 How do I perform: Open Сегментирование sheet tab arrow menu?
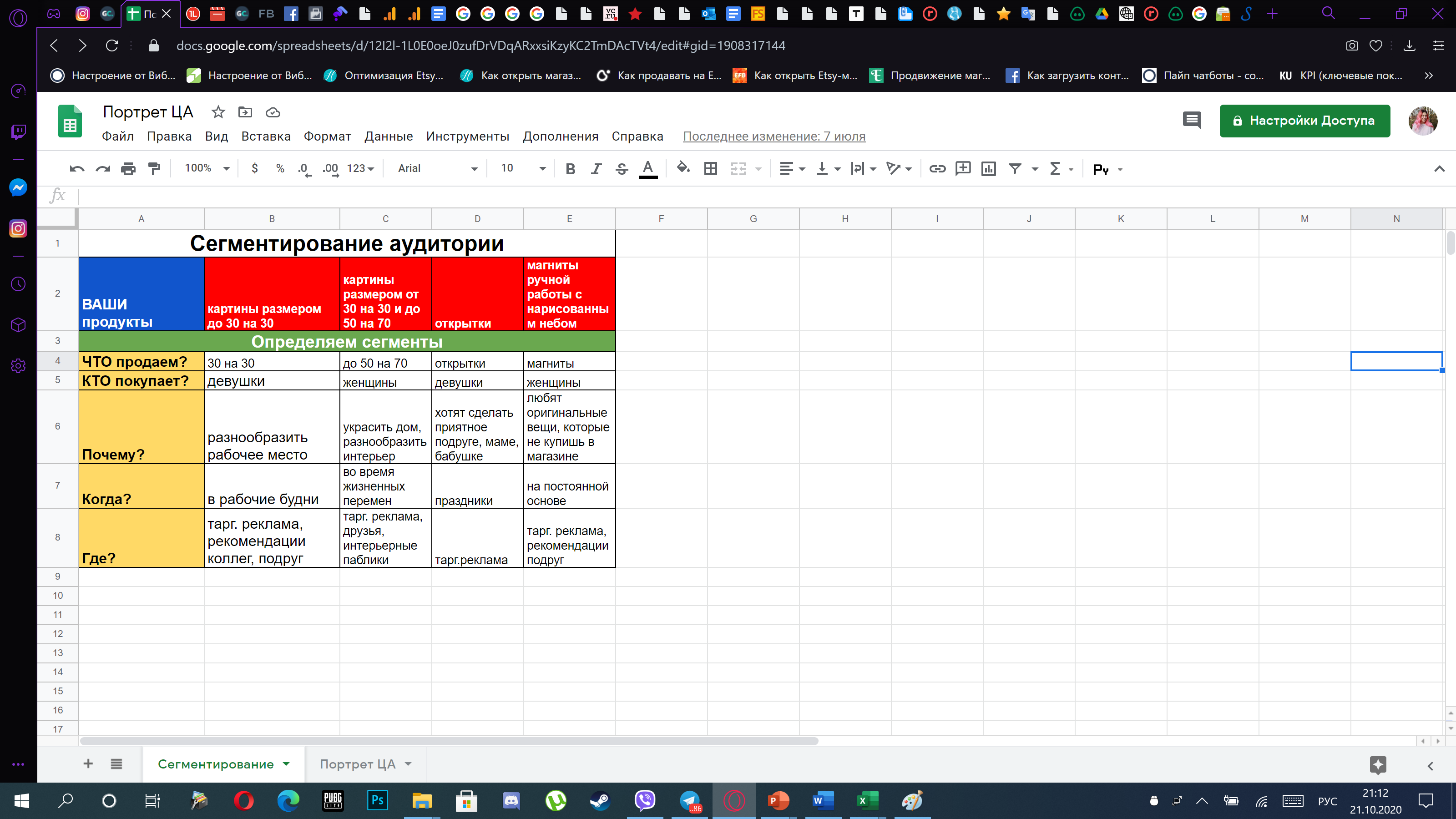(286, 764)
